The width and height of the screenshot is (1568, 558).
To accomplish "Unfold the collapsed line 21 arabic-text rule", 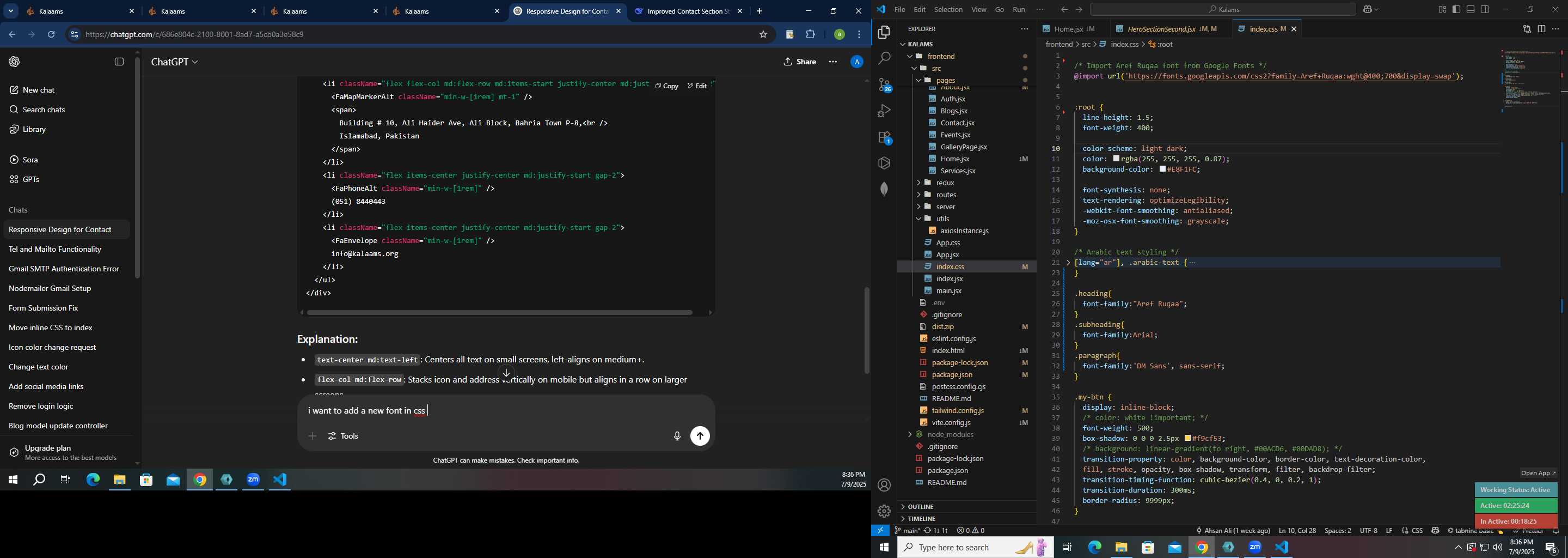I will click(x=1068, y=263).
